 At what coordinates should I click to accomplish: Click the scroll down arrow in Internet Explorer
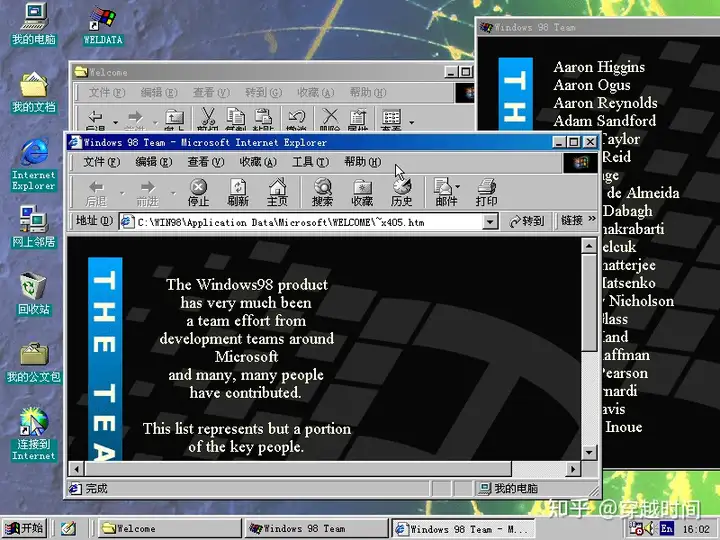[589, 452]
